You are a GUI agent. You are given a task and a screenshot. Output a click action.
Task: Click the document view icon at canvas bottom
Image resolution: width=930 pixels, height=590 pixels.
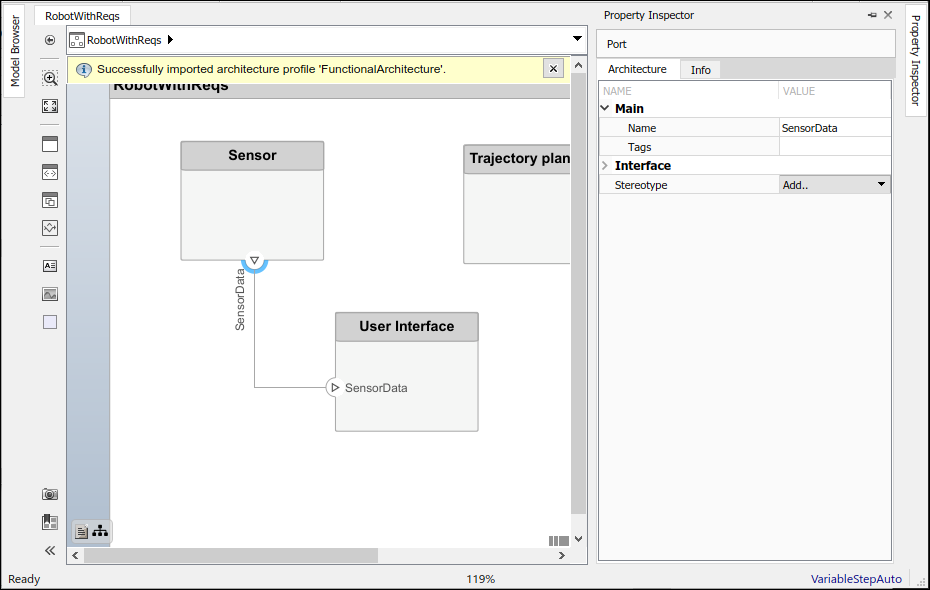point(82,531)
